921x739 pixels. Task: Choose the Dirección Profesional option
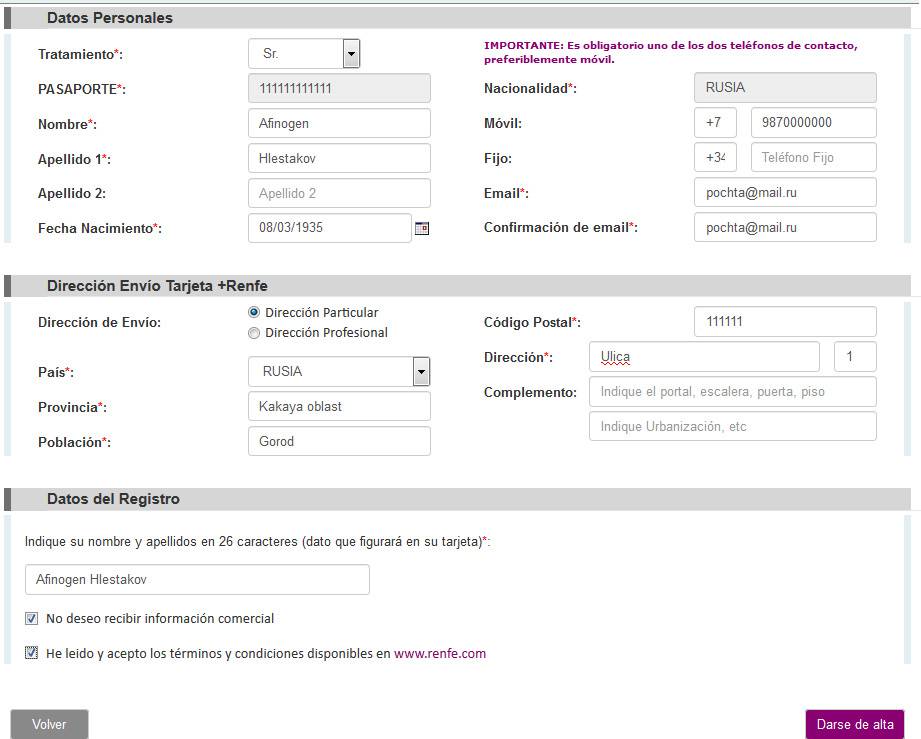(x=254, y=333)
